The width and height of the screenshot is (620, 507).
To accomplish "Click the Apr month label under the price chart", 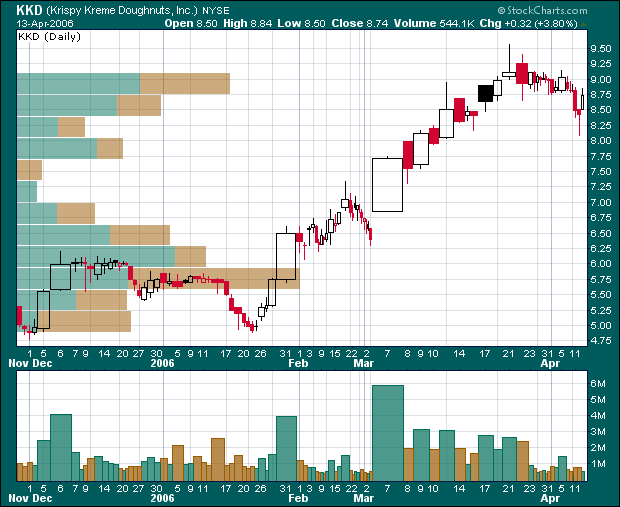I will tap(550, 363).
